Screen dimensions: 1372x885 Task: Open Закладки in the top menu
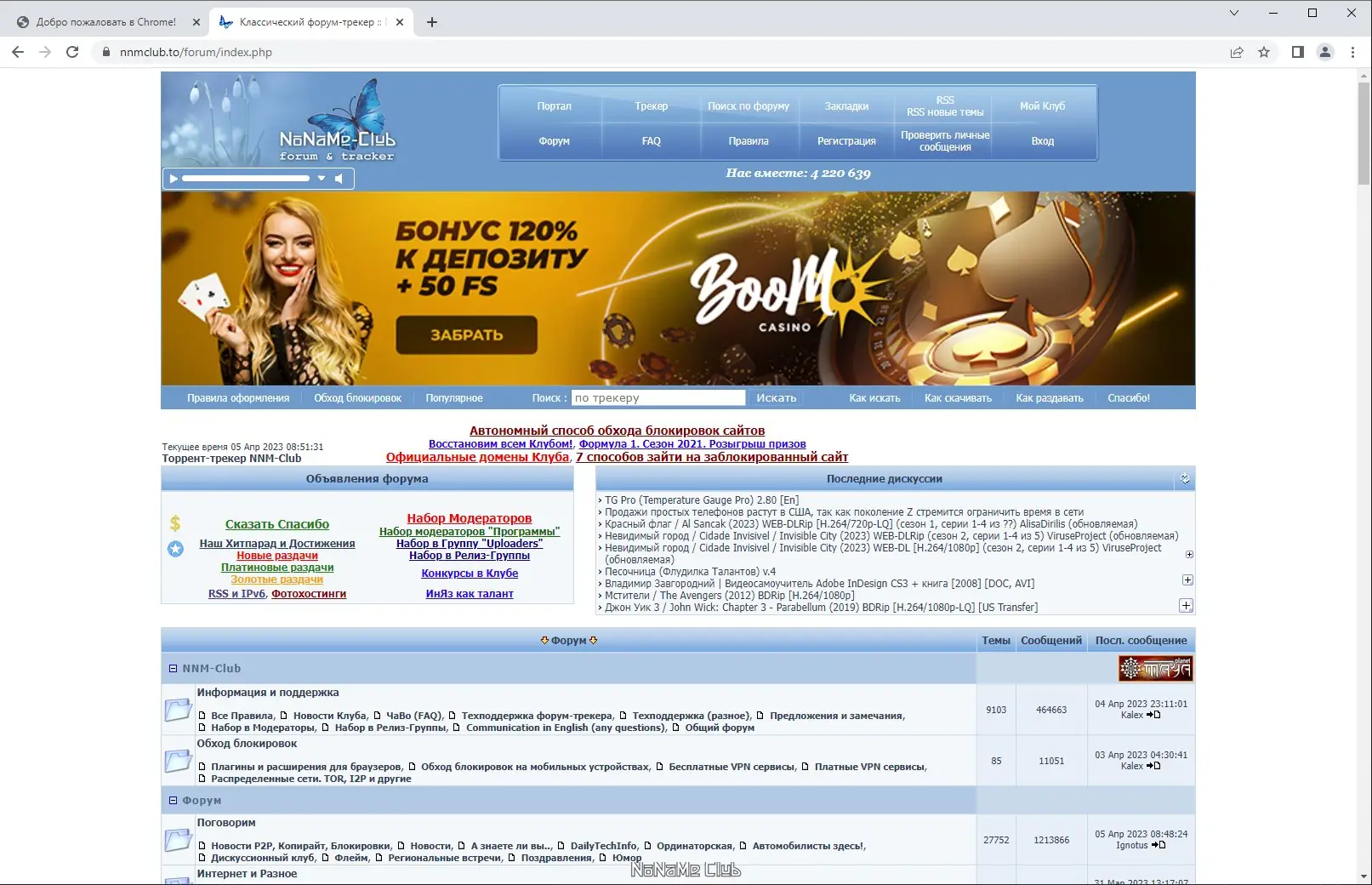point(846,106)
